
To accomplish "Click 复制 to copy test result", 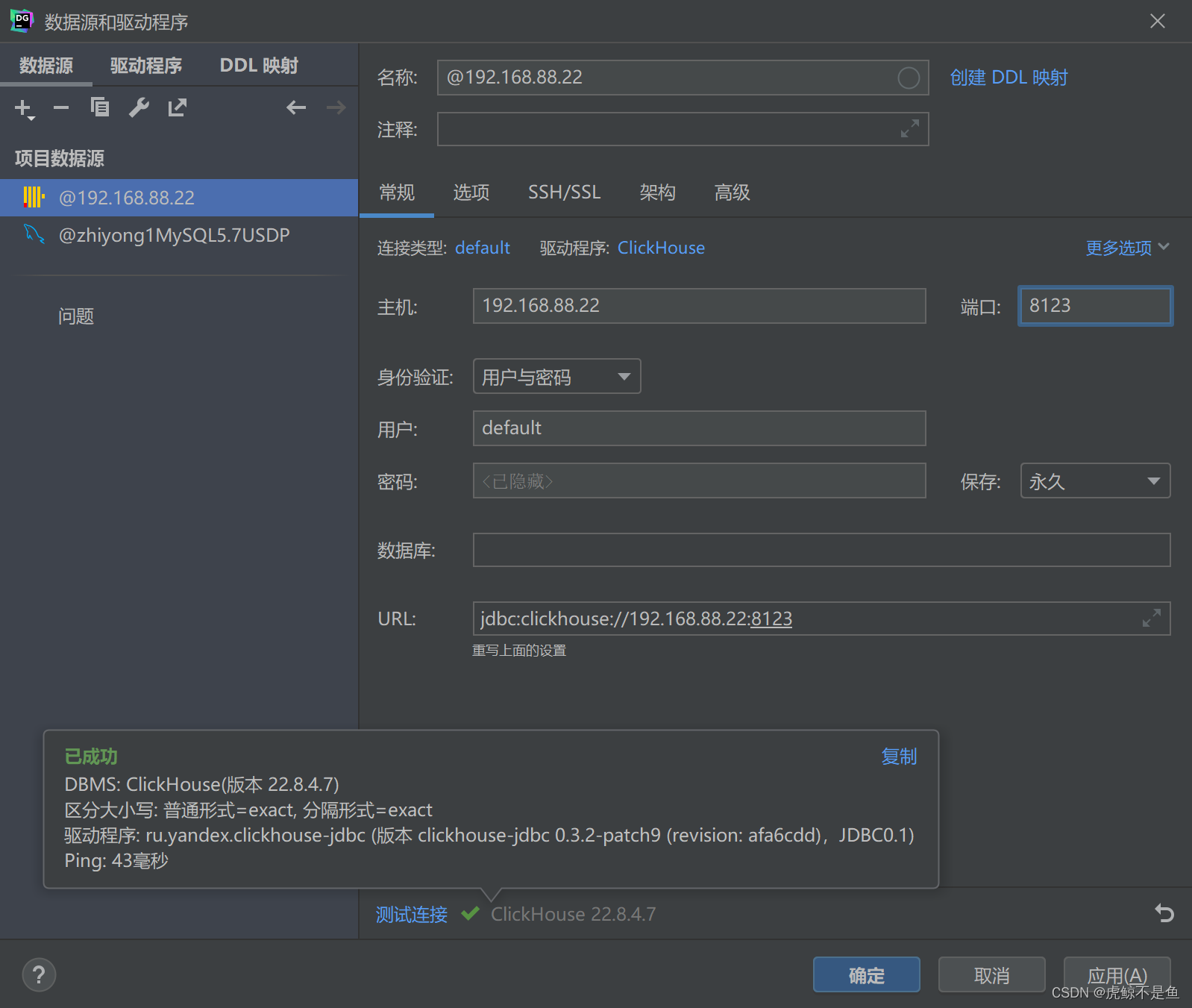I will 899,757.
